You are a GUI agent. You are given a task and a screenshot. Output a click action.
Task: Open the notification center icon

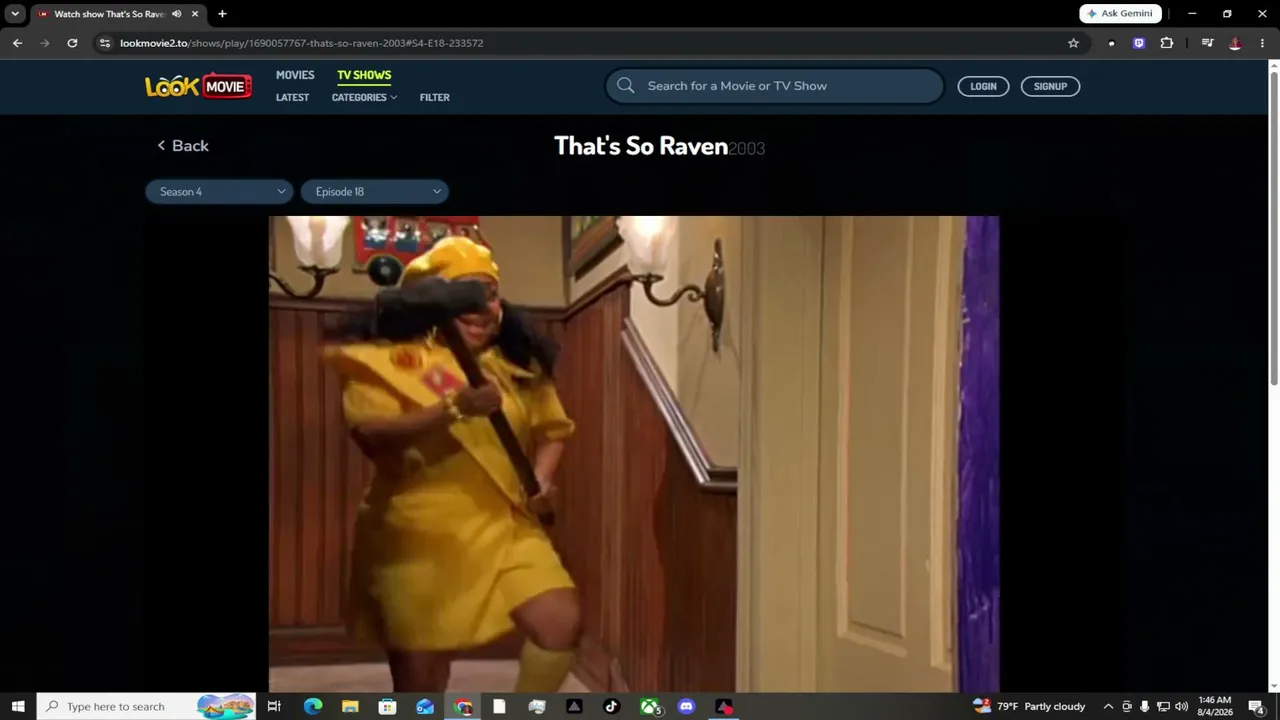coord(1256,706)
